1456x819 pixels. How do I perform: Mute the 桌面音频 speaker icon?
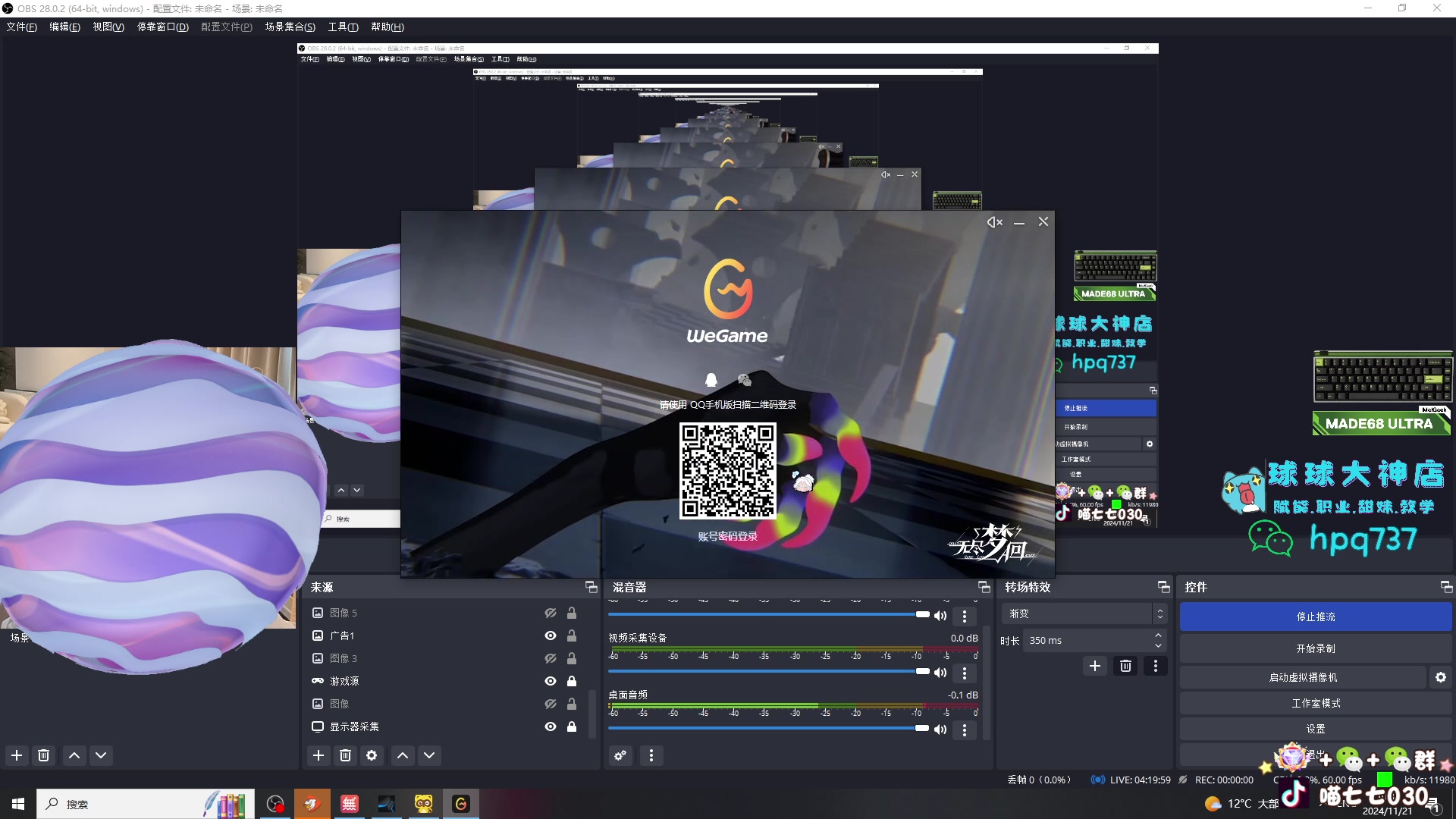940,730
